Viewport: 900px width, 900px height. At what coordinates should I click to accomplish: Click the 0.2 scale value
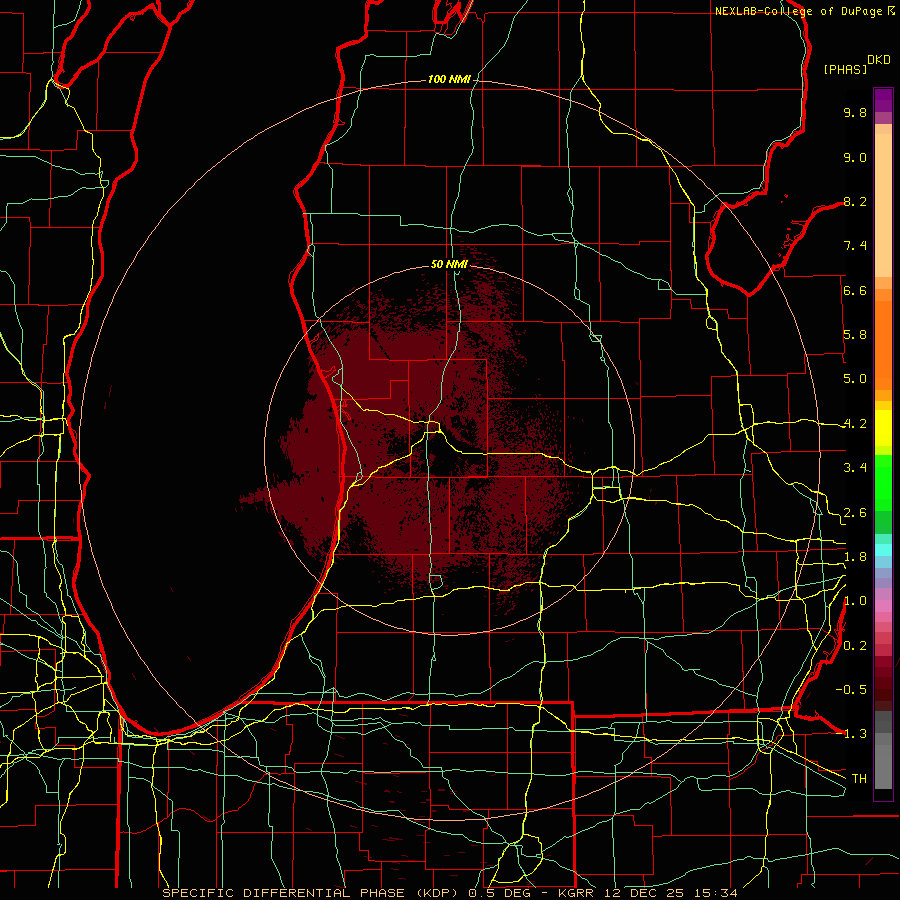pos(855,646)
